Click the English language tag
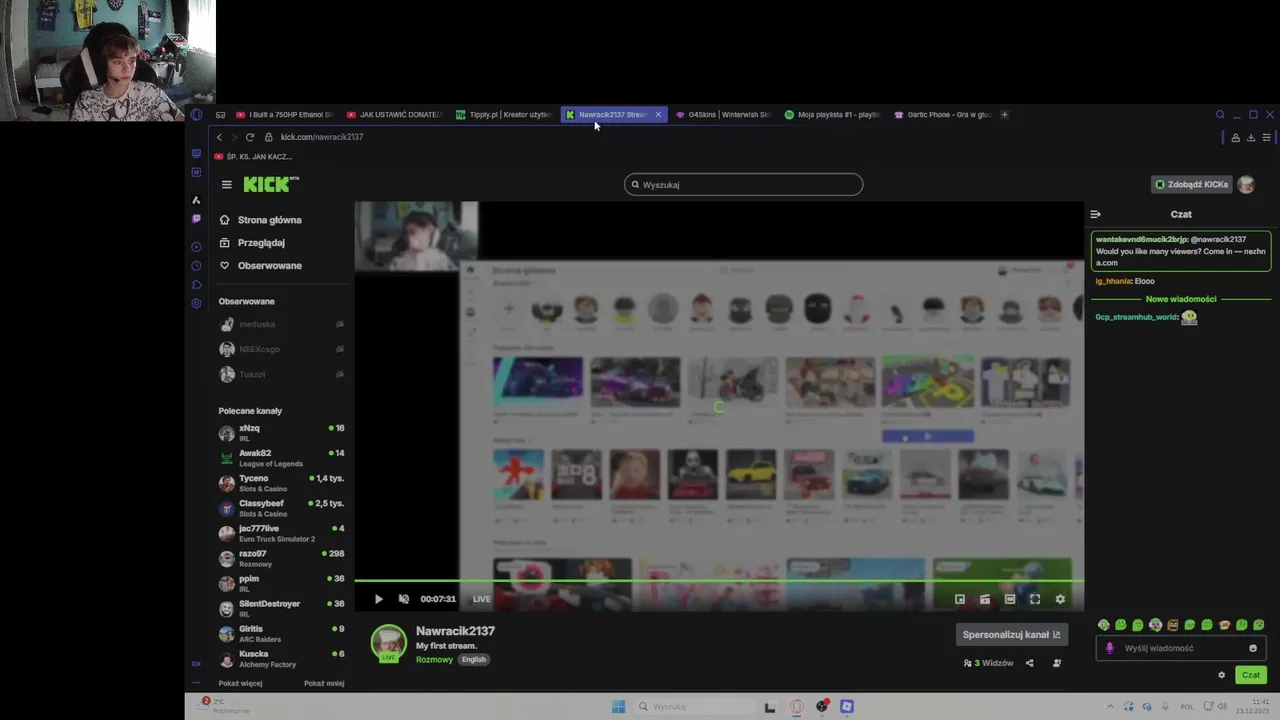Screen dimensions: 1280x720 point(473,660)
